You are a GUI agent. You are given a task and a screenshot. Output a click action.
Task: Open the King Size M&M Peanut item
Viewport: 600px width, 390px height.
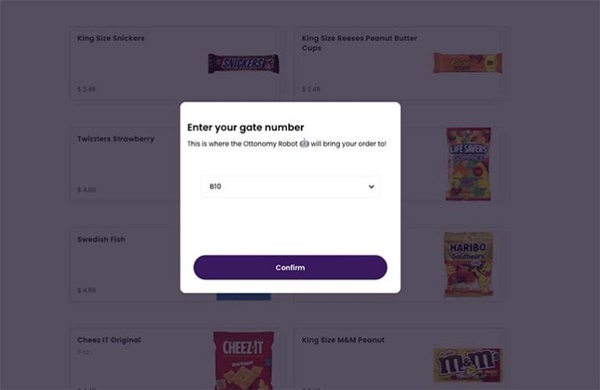coord(343,340)
